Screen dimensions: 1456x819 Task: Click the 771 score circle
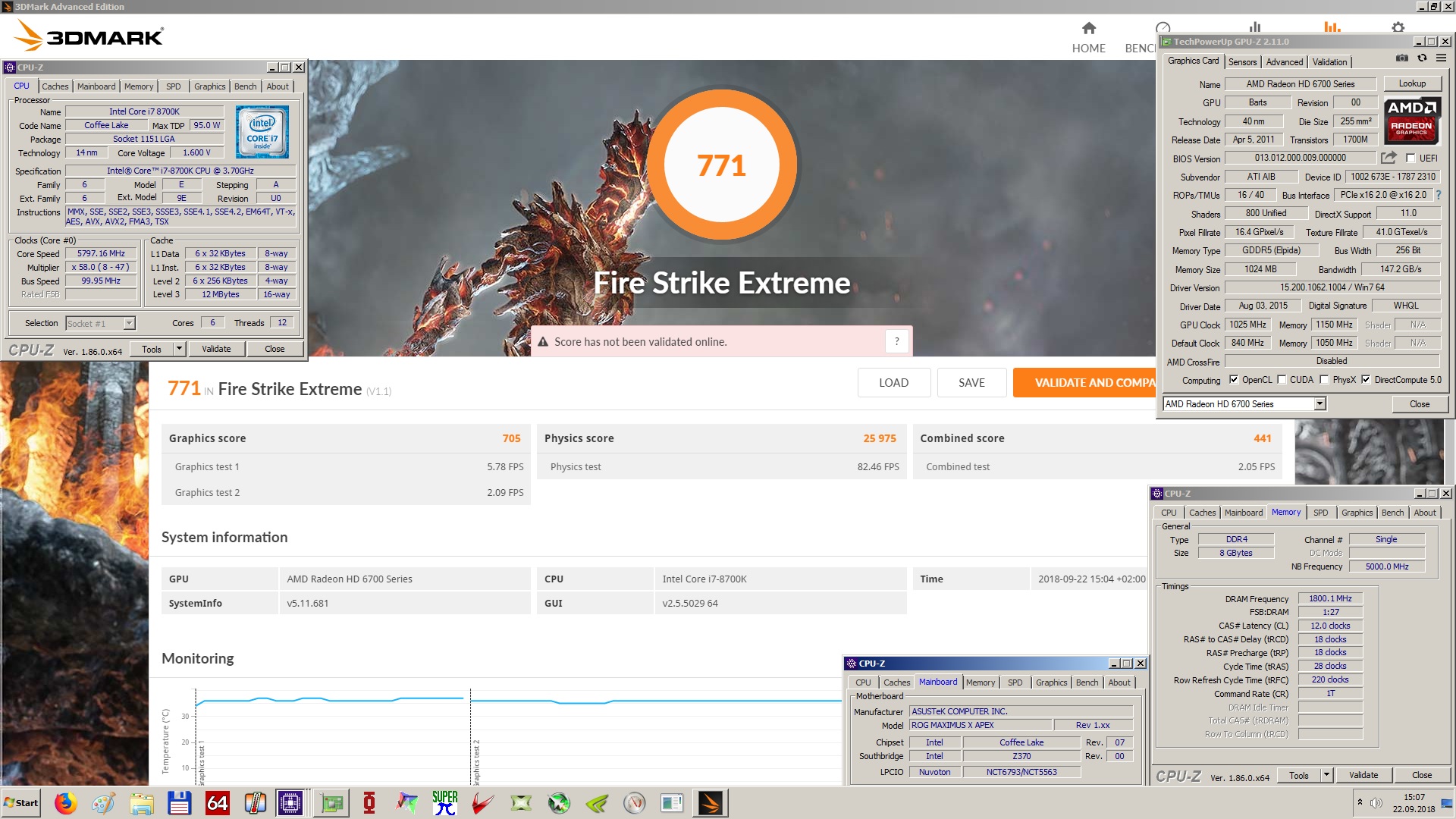[x=721, y=165]
